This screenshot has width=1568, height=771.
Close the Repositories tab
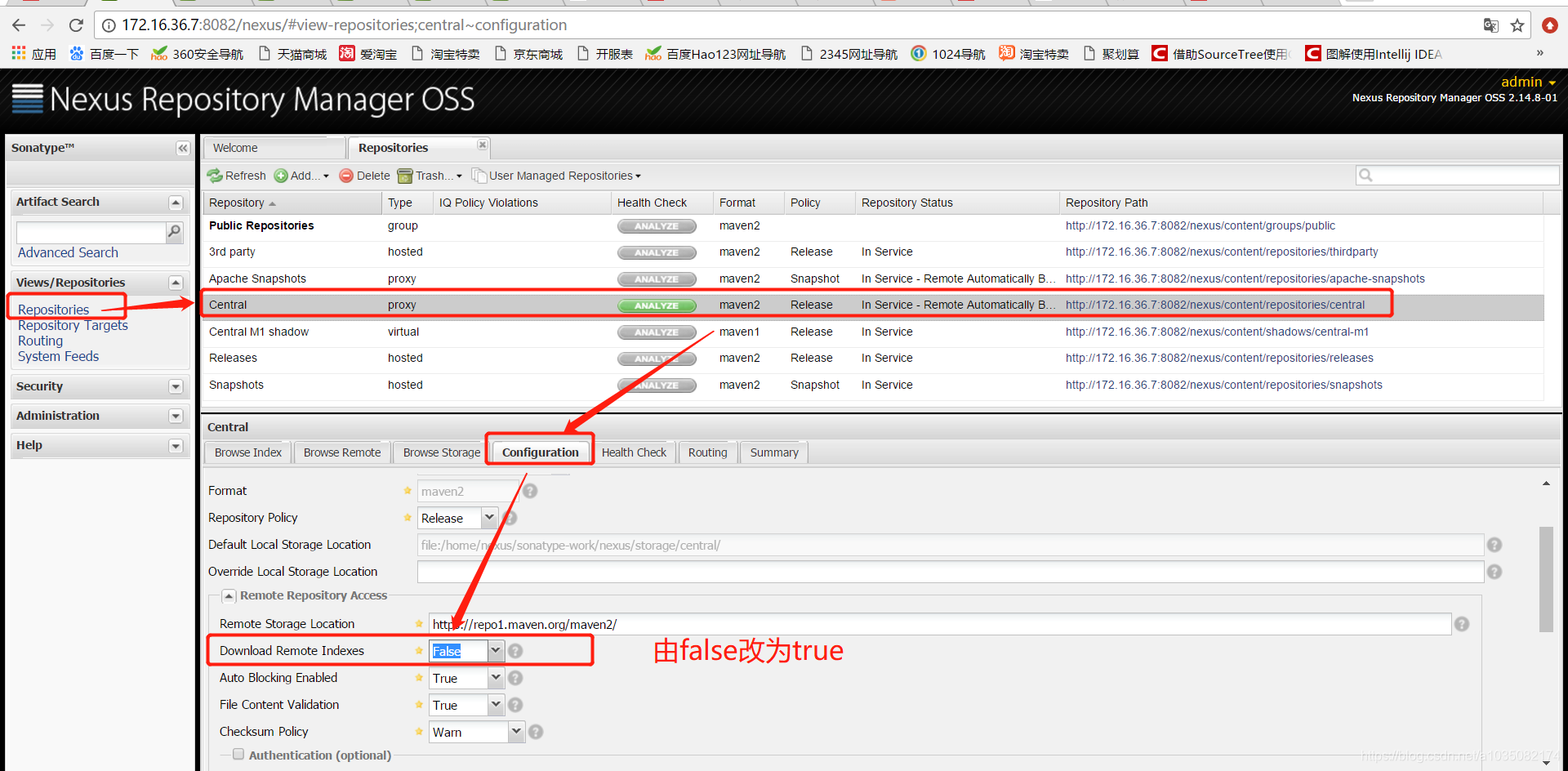(483, 145)
